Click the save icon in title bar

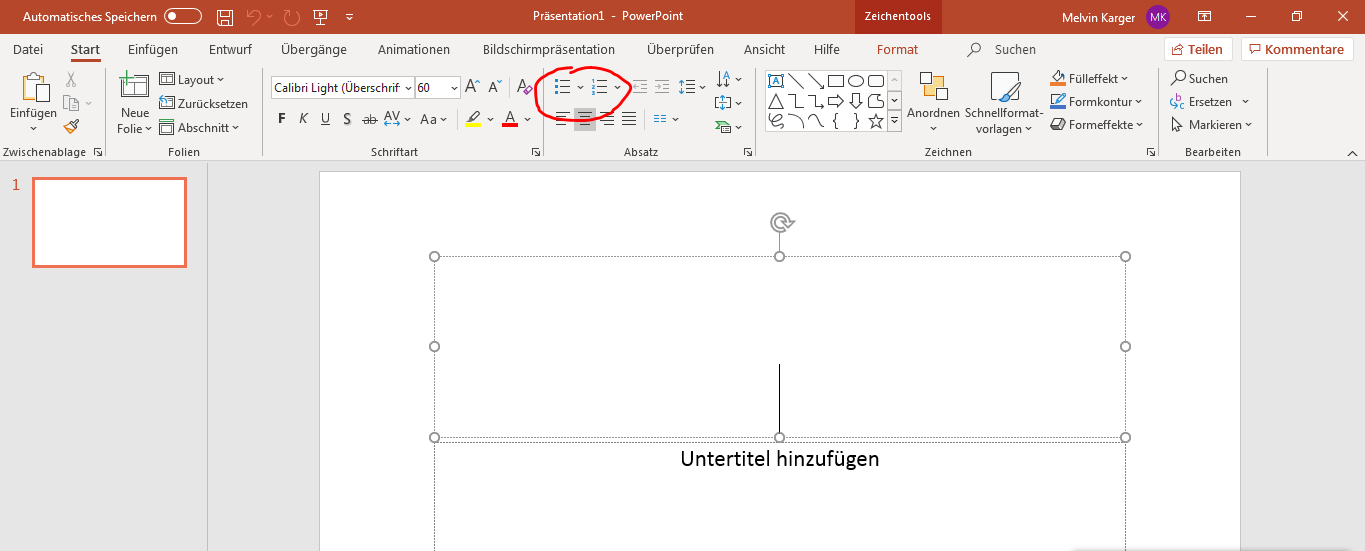(225, 17)
